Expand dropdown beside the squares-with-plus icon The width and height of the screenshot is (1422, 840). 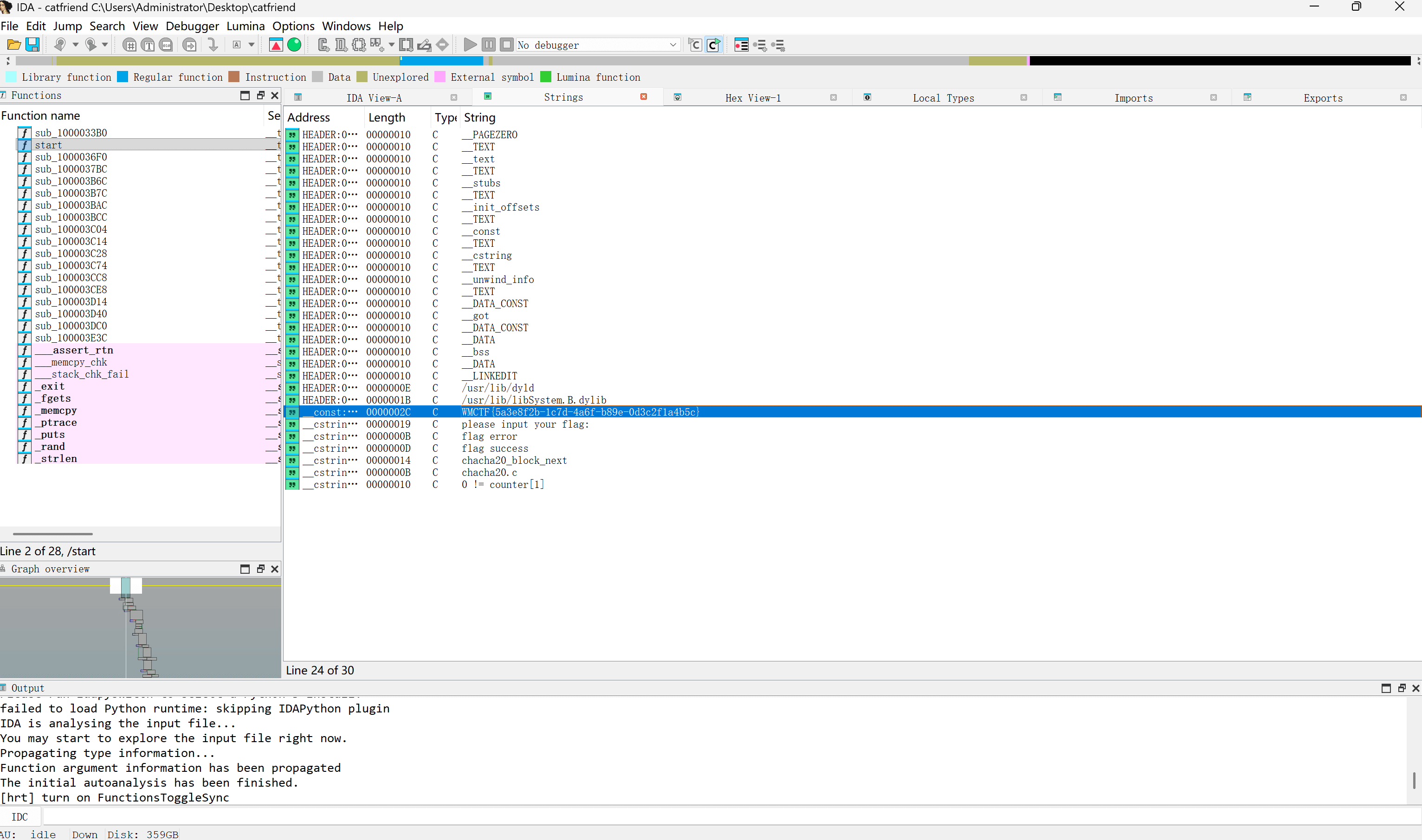(391, 45)
